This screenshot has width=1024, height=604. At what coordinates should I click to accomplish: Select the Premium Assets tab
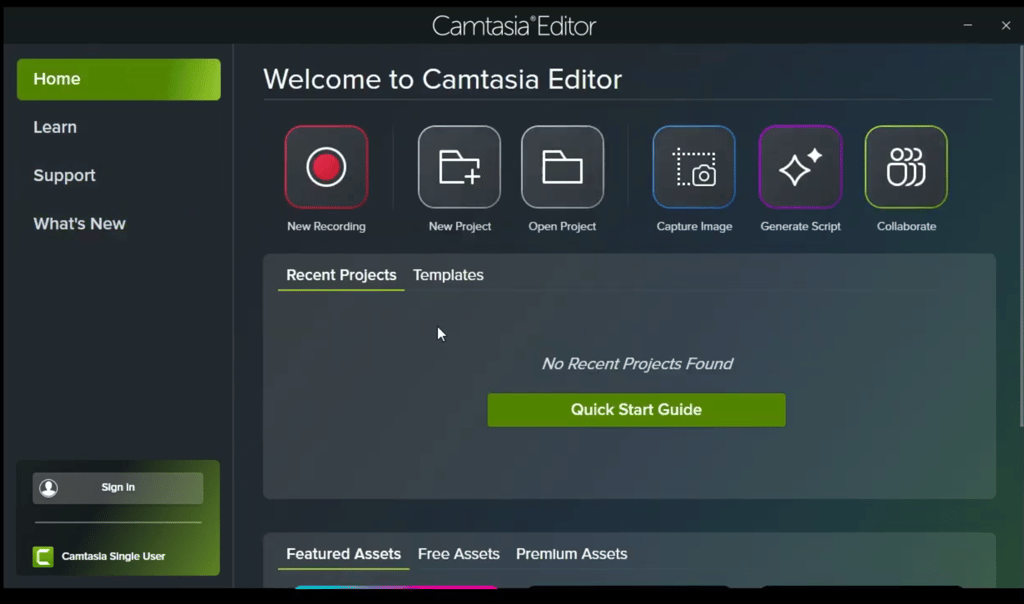coord(571,554)
